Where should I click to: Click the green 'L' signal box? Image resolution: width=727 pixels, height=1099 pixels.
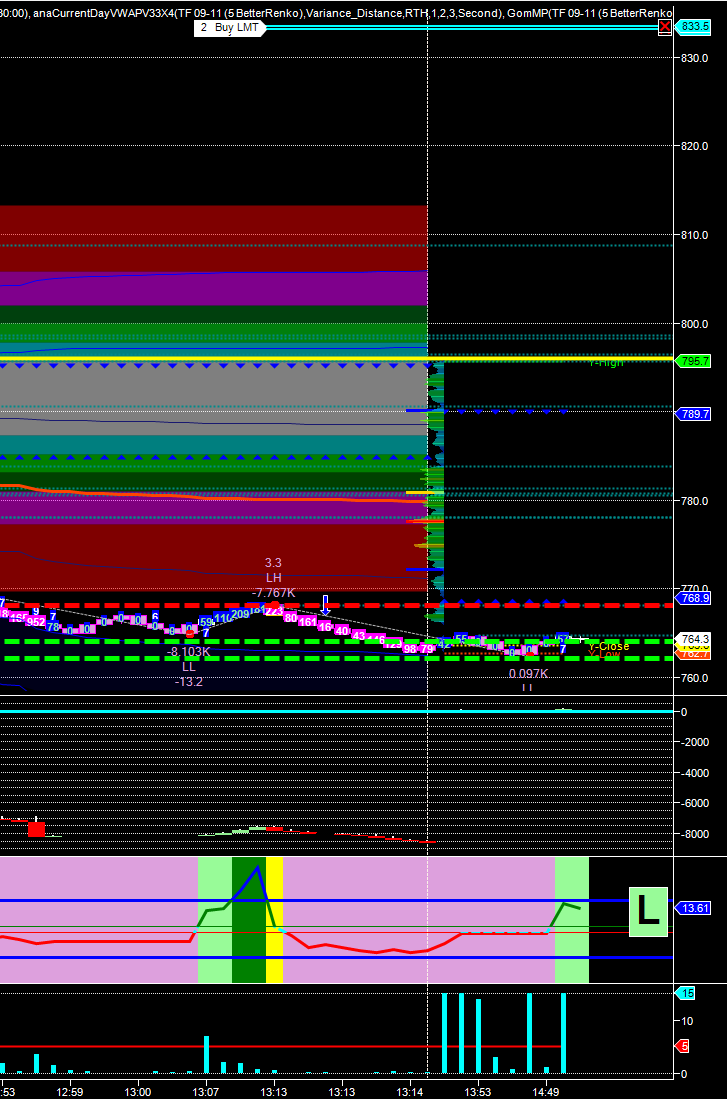(x=648, y=911)
